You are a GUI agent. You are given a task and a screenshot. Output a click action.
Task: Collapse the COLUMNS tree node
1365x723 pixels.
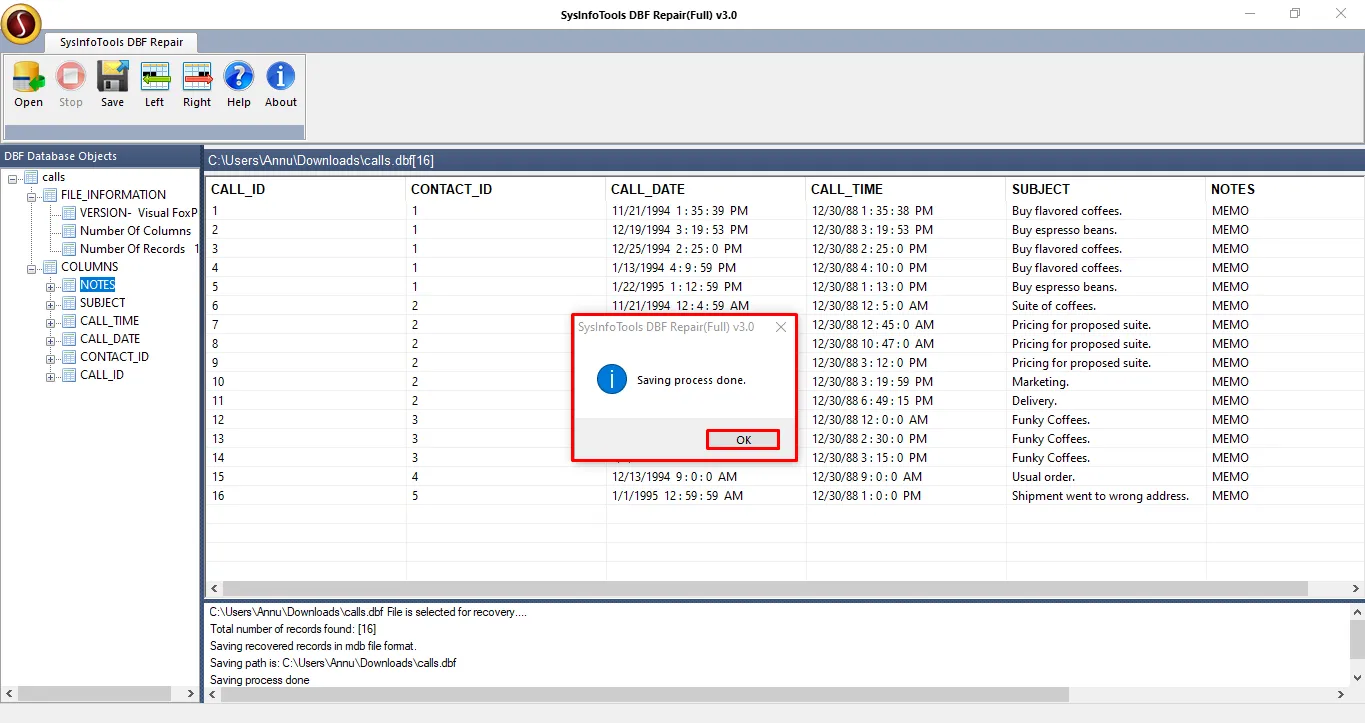[31, 268]
